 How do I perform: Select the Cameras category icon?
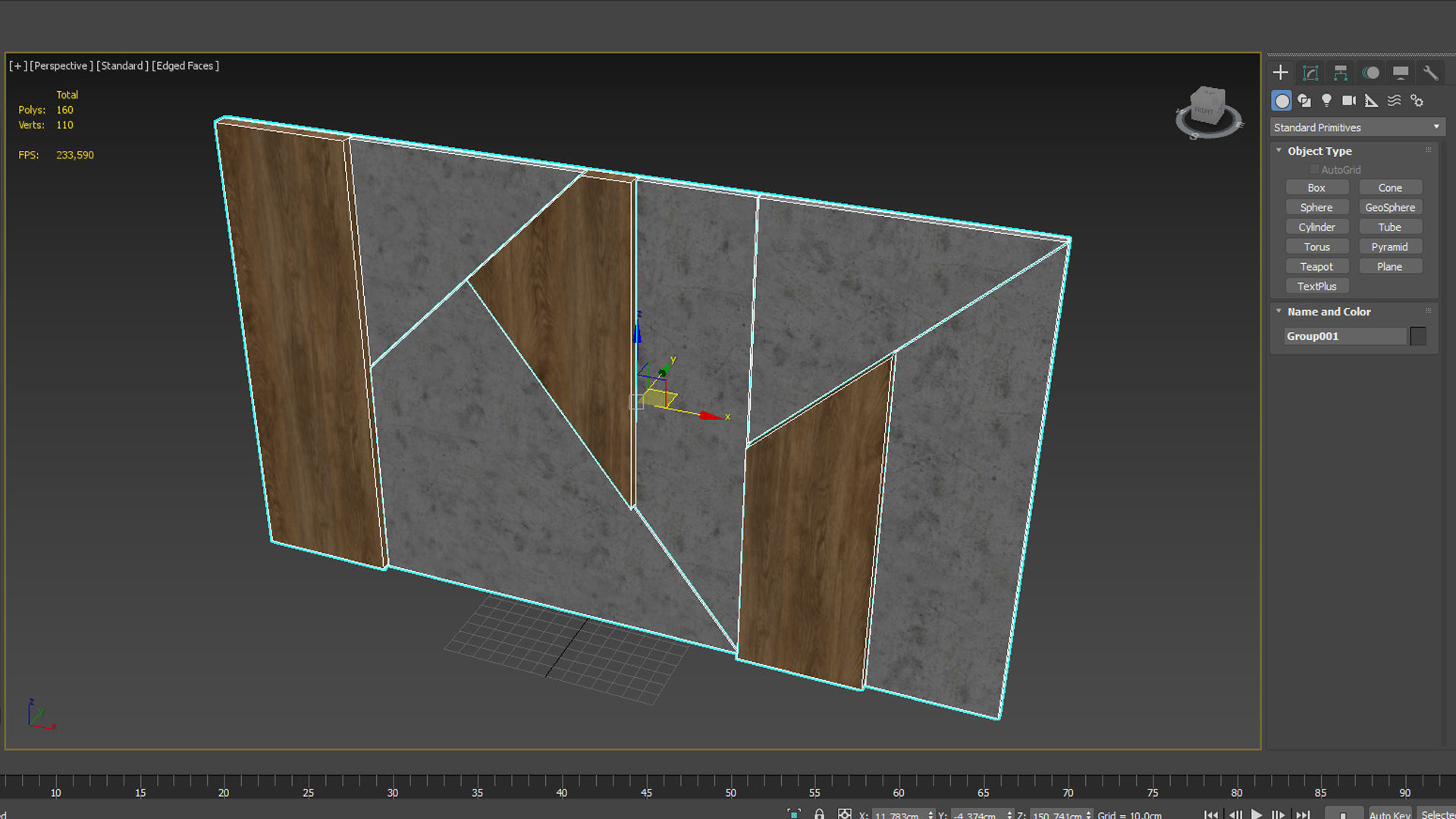(x=1349, y=101)
